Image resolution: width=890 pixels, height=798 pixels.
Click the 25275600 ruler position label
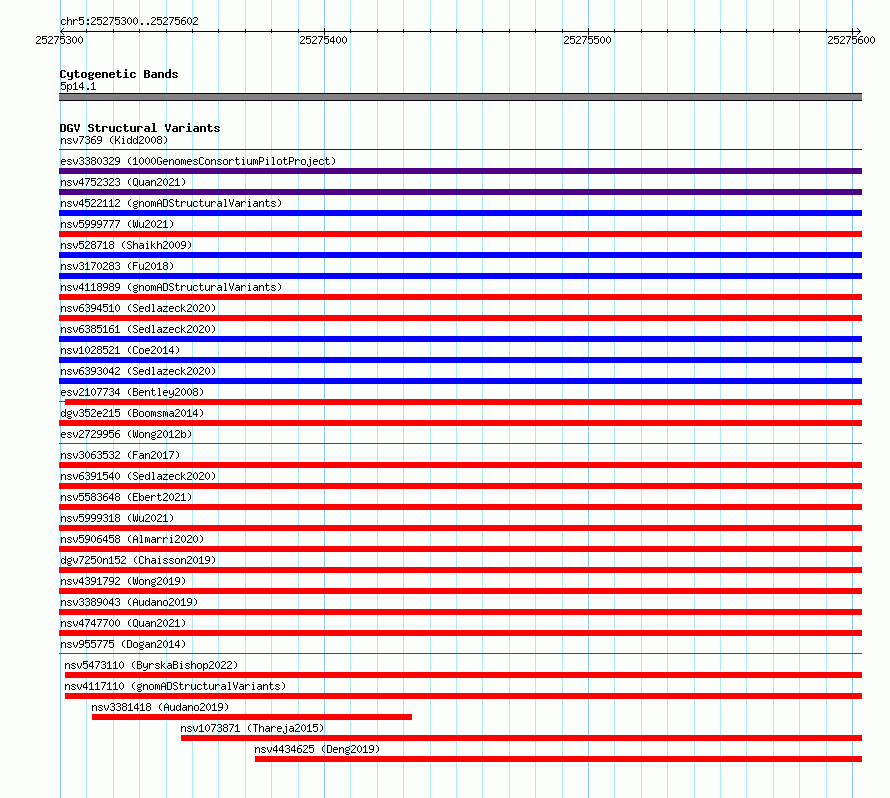[851, 40]
